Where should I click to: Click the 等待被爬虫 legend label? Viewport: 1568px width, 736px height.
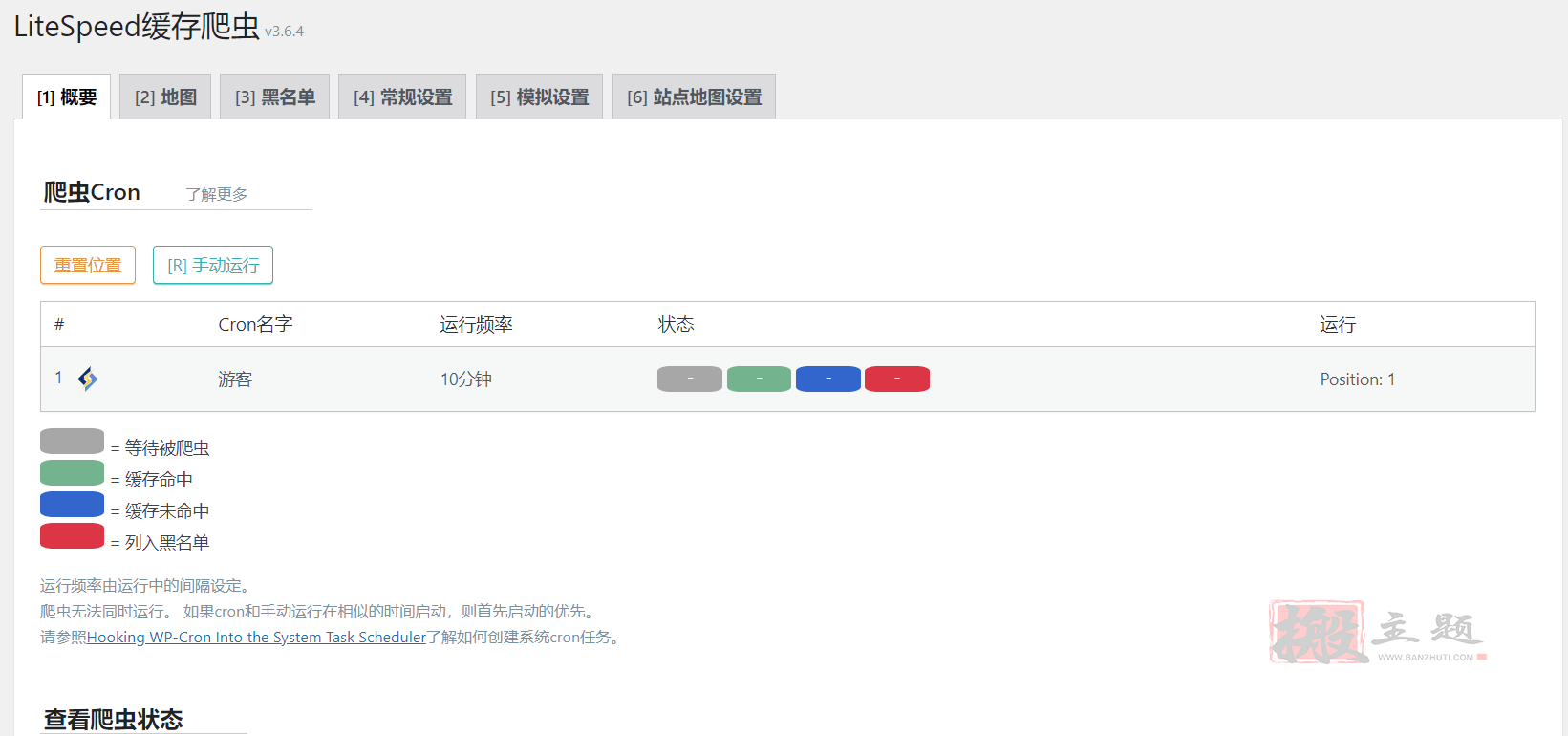tap(167, 447)
